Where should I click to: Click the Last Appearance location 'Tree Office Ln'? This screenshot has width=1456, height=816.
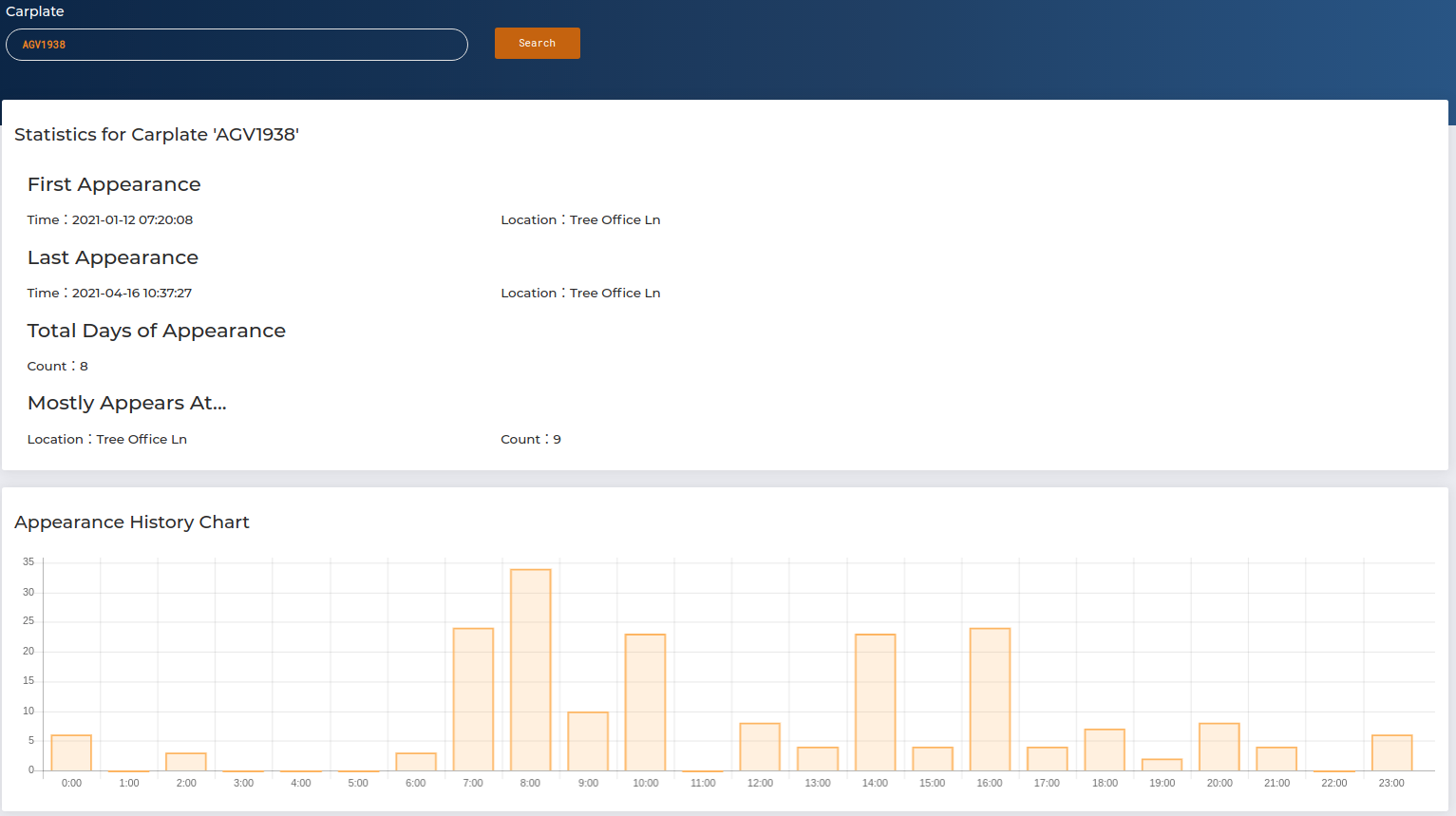point(615,293)
